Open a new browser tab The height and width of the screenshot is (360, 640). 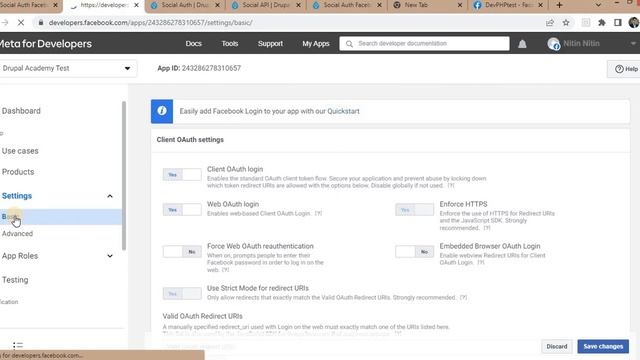click(x=560, y=5)
